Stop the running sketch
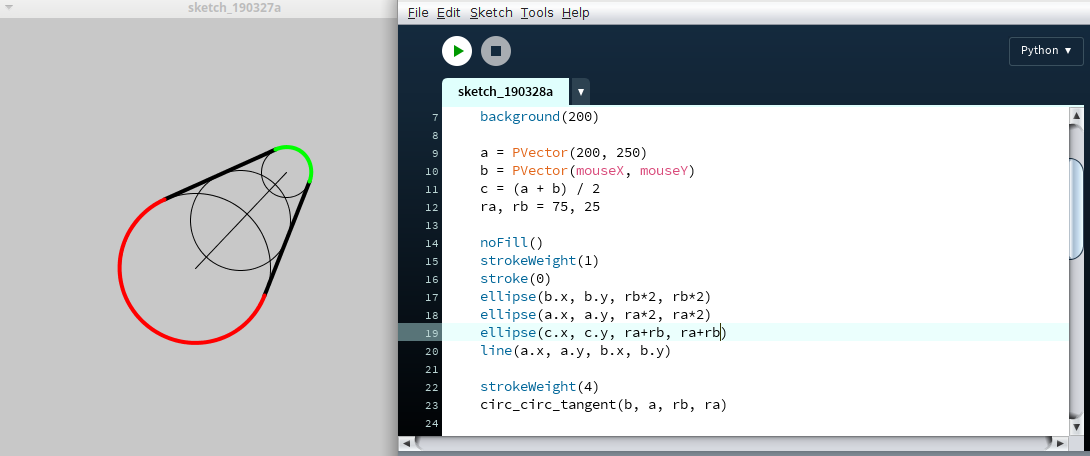1090x456 pixels. point(496,50)
